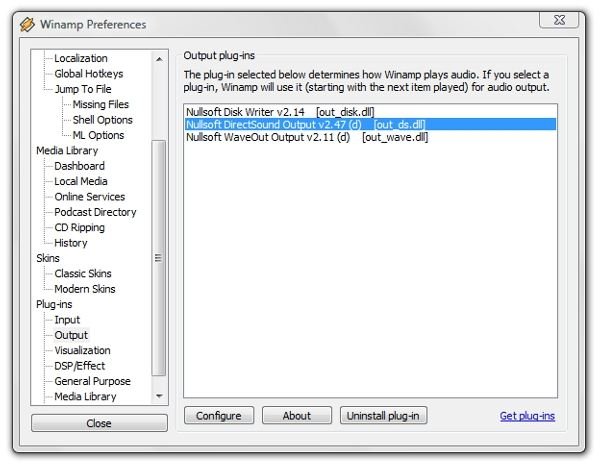Select Nullsoft Disk Writer v2.14 plug-in

click(x=370, y=112)
